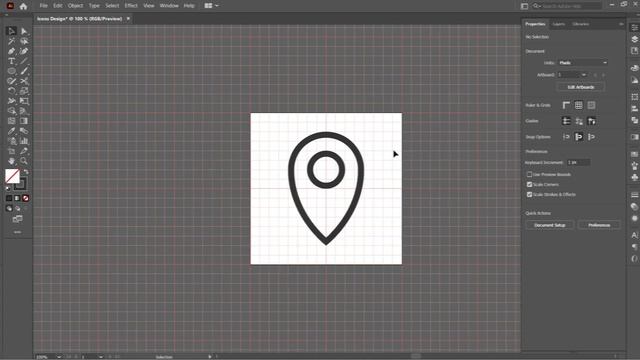The image size is (640, 360).
Task: Expand the status bar info arrow
Action: click(x=210, y=357)
